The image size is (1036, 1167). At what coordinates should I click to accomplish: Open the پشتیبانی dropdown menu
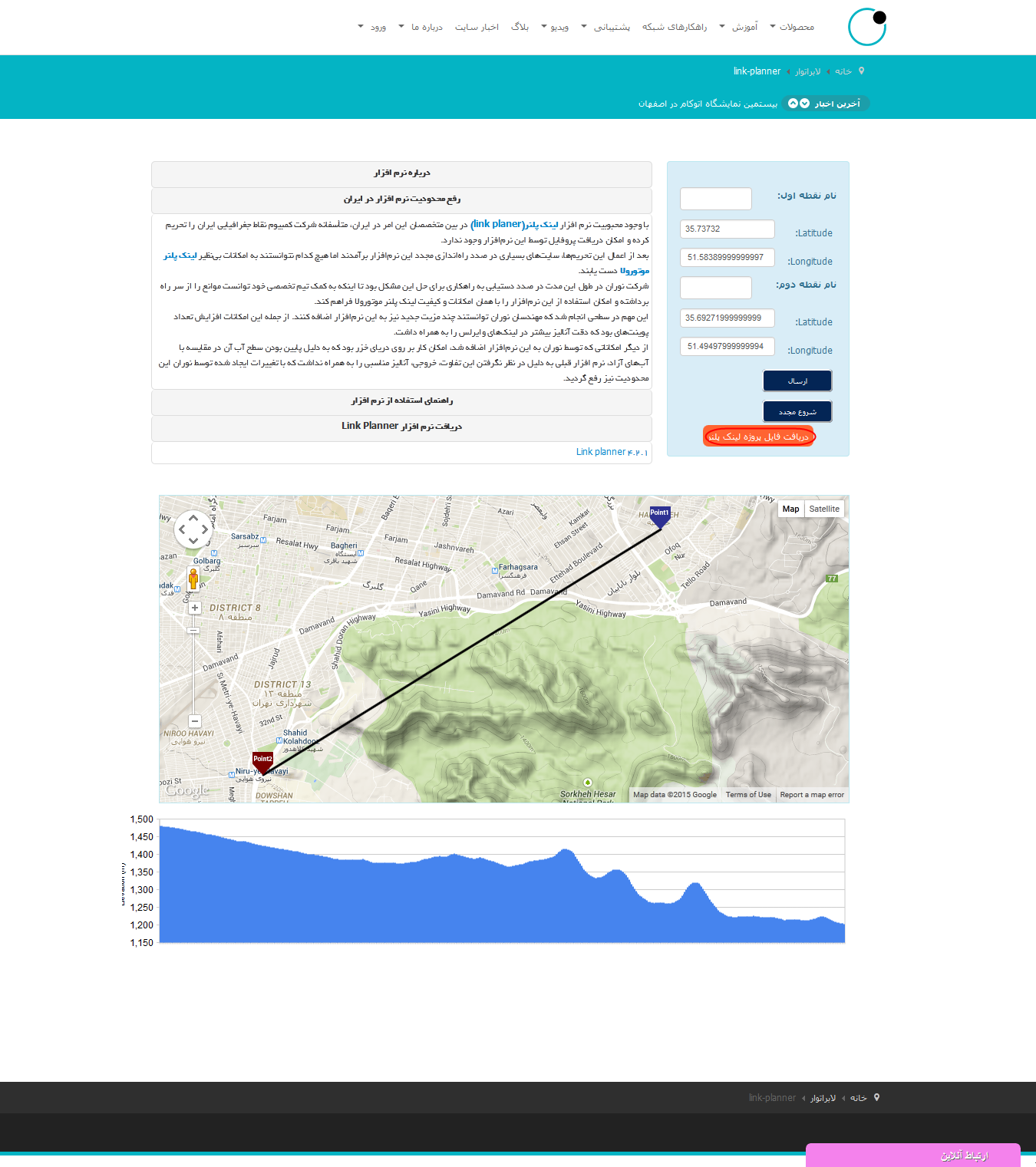point(606,27)
